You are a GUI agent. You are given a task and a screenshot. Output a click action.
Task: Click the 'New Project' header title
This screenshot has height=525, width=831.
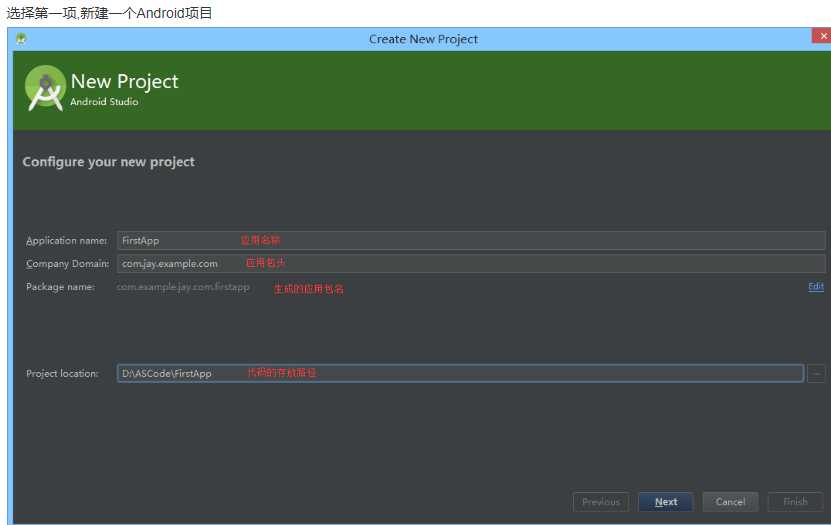(x=125, y=82)
